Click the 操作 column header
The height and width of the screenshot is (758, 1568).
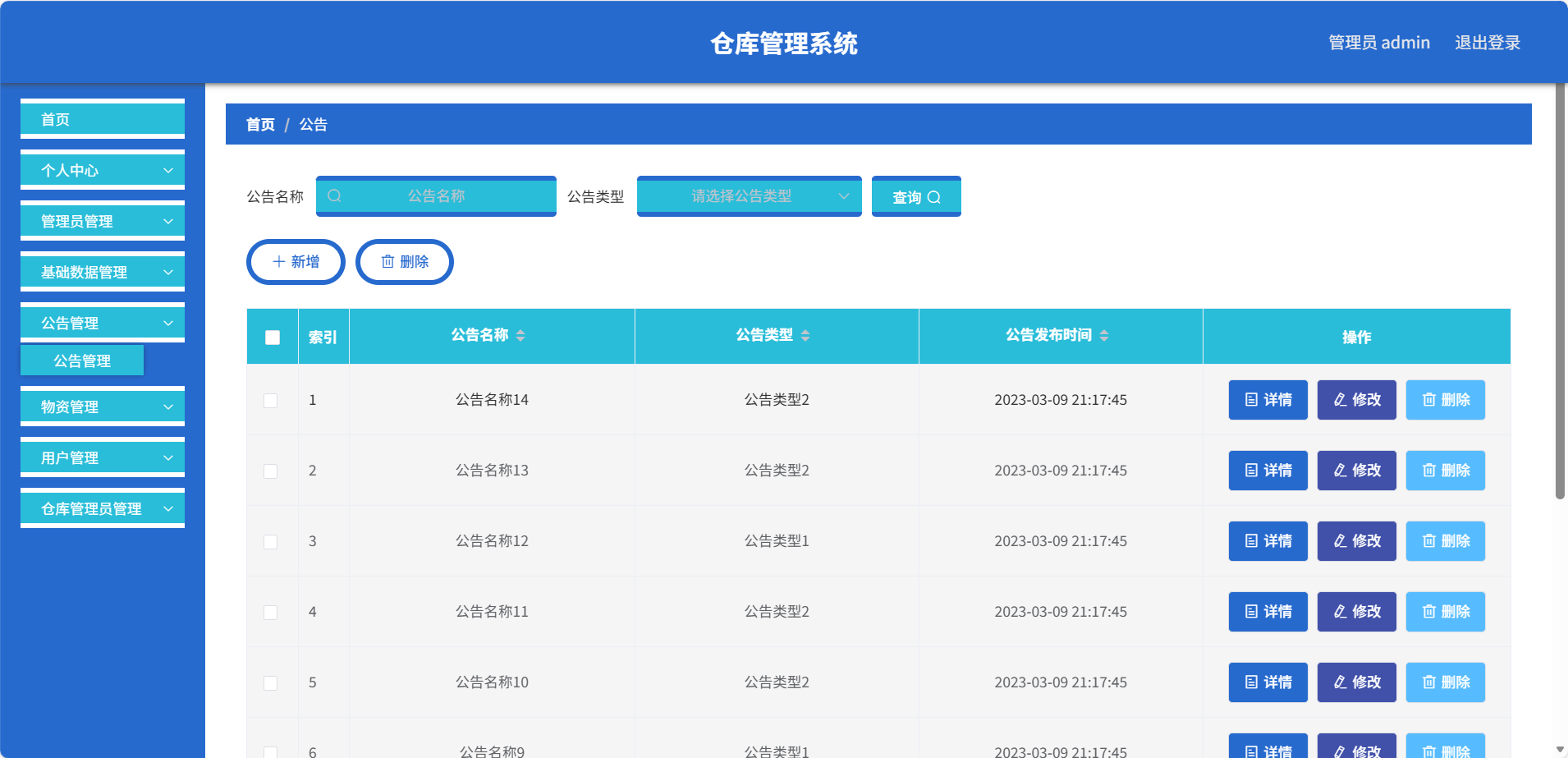[x=1356, y=337]
